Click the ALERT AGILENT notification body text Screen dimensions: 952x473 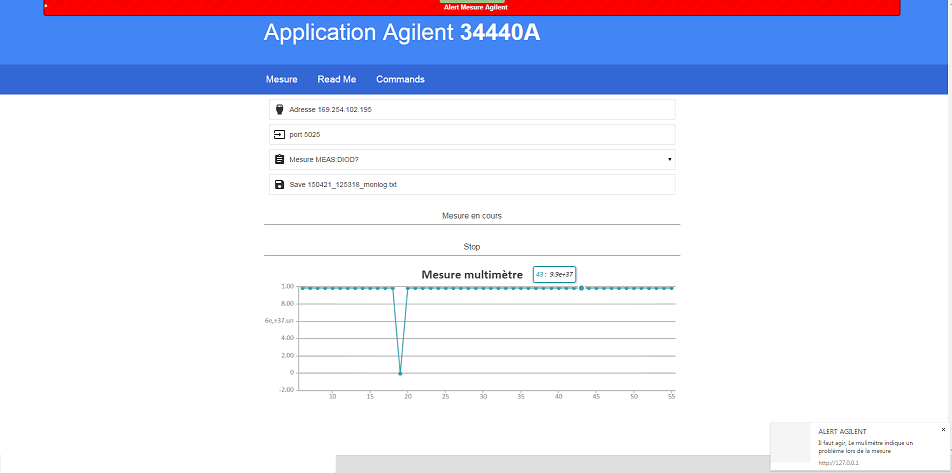coord(865,447)
